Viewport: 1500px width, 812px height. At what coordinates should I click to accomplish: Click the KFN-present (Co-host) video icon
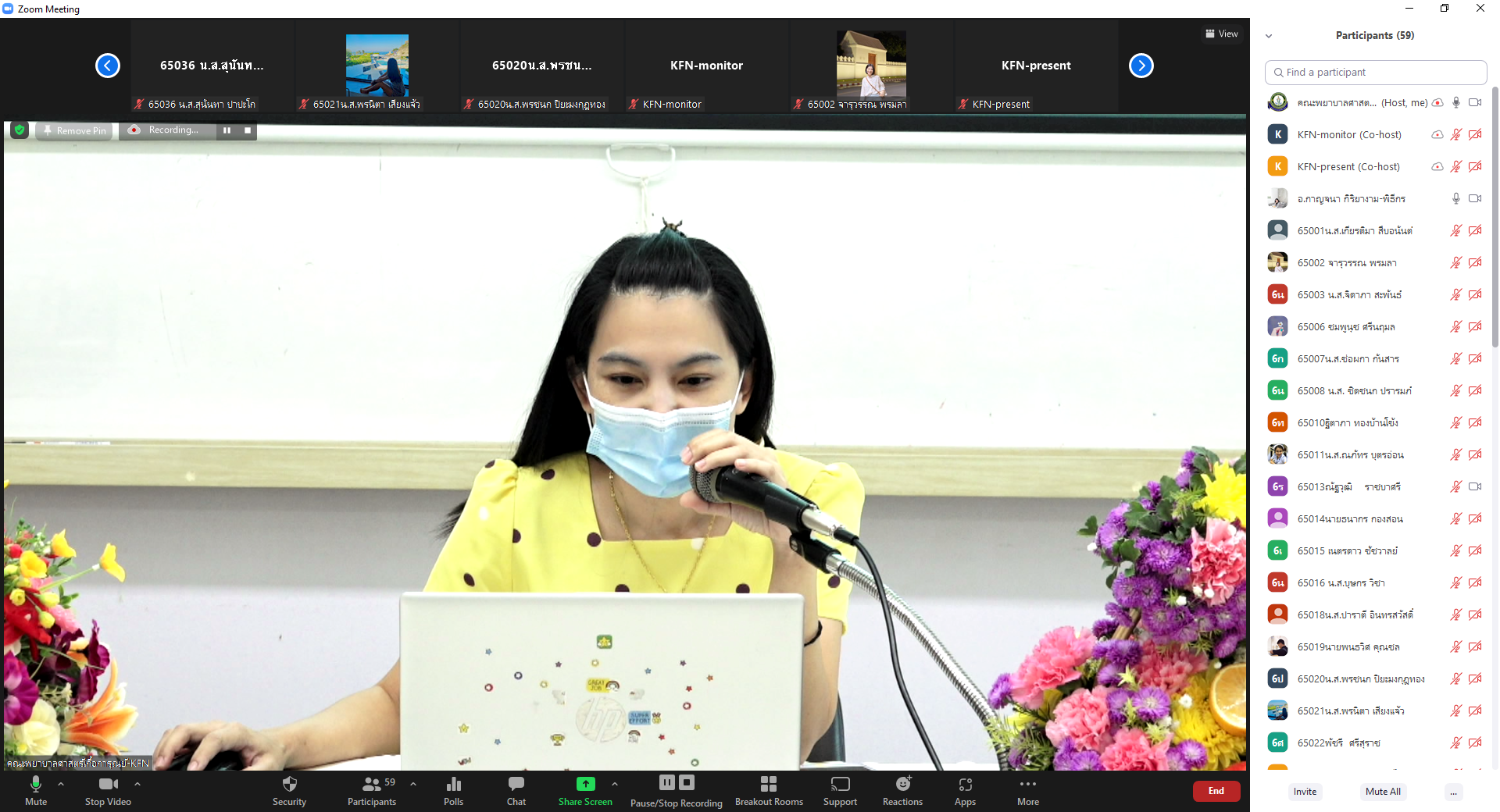tap(1475, 166)
